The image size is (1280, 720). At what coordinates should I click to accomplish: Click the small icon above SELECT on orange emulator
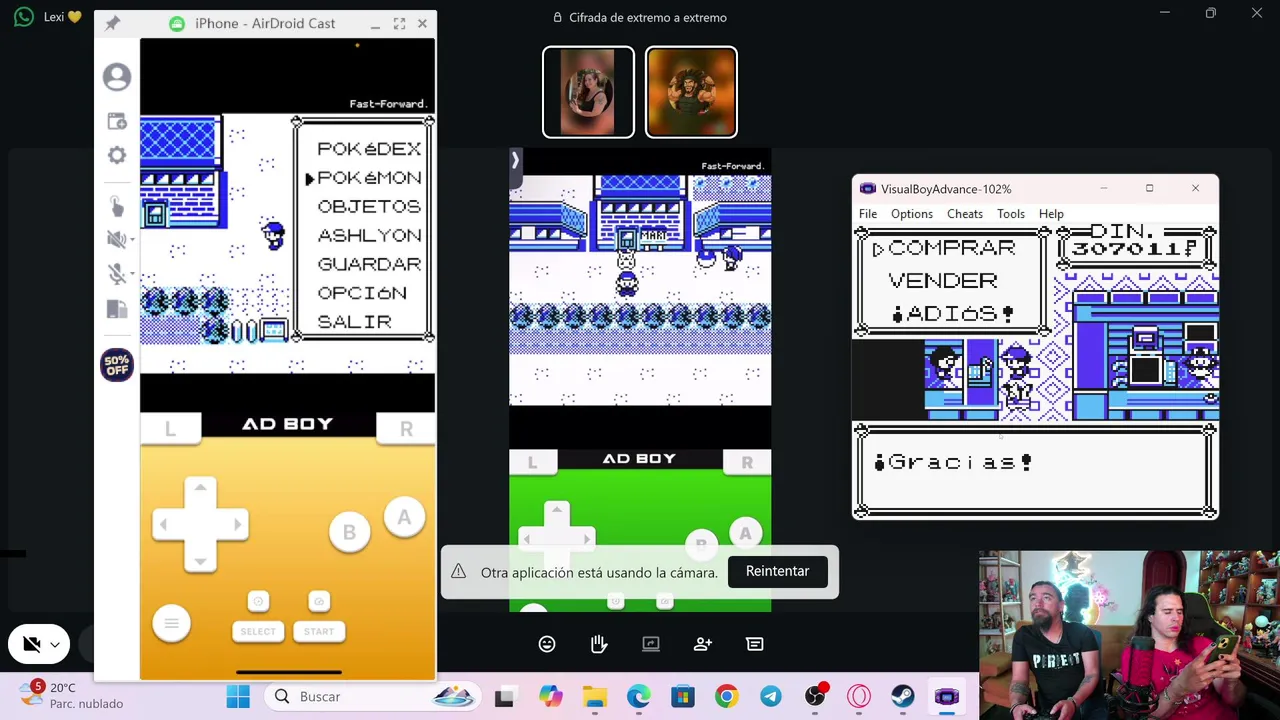tap(258, 601)
